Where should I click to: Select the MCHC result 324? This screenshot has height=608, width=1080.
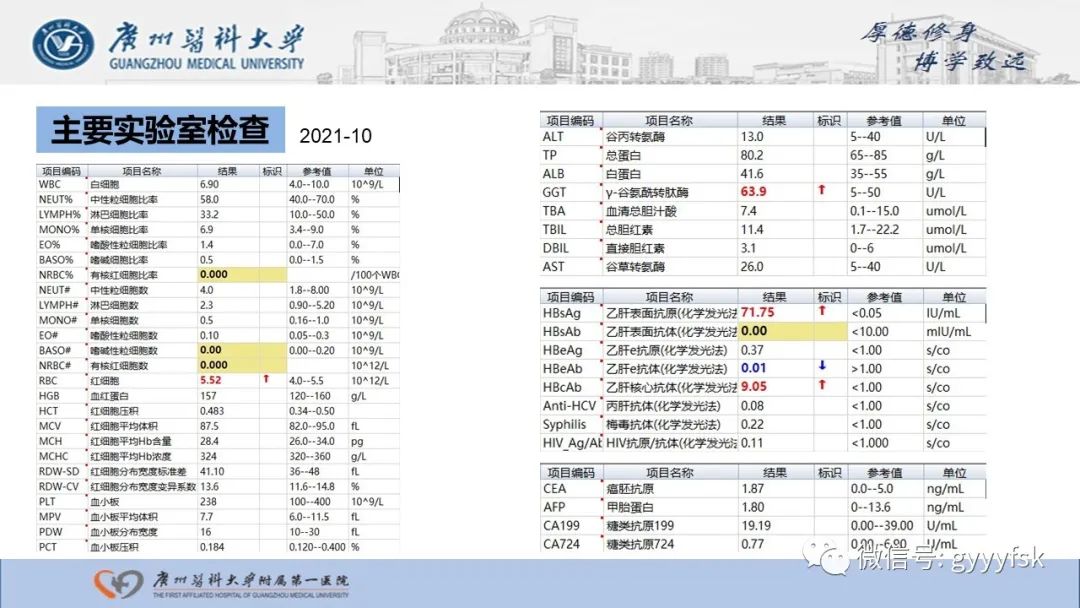pyautogui.click(x=208, y=457)
